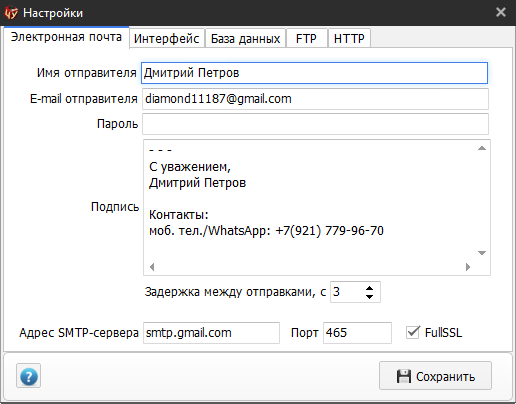Screen dimensions: 516x404
Task: Click the E-mail отправителя field
Action: coord(315,99)
